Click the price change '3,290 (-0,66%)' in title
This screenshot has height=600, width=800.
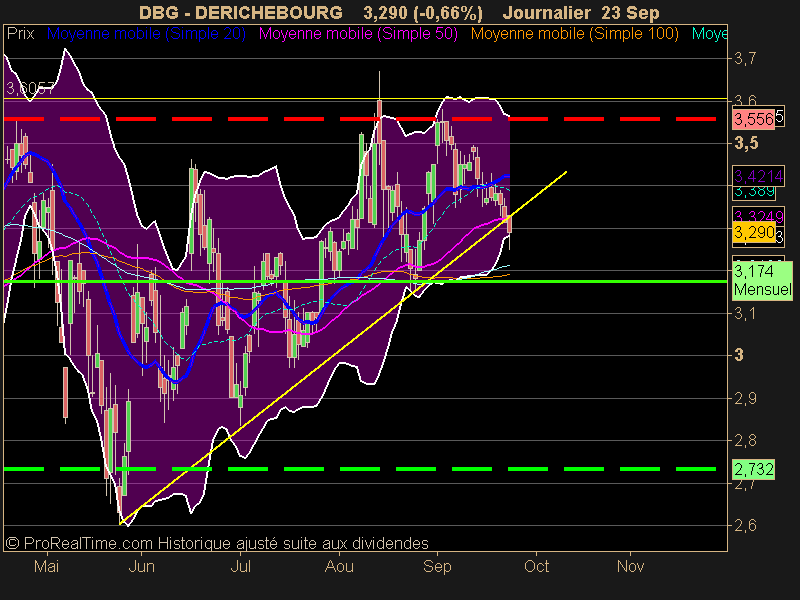(423, 13)
